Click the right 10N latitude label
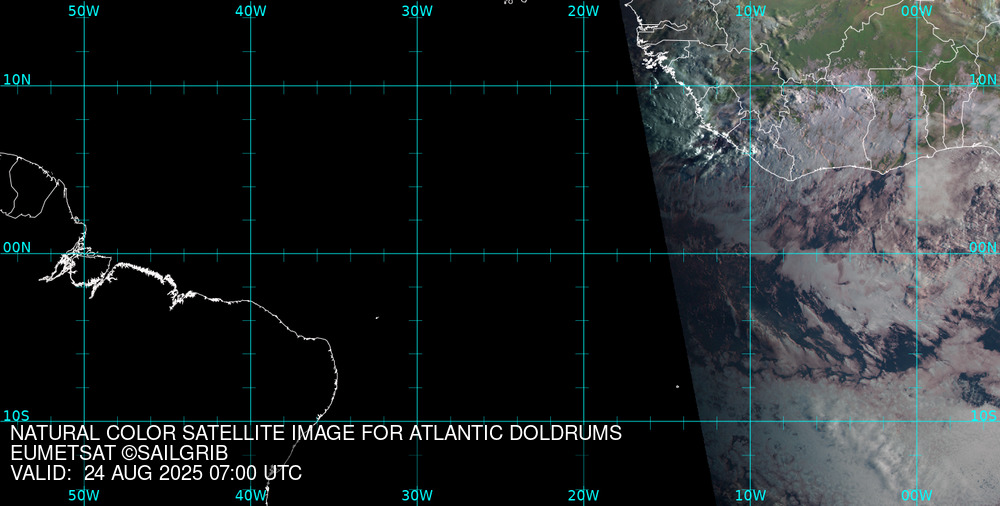Screen dimensions: 1000x506 [983, 80]
